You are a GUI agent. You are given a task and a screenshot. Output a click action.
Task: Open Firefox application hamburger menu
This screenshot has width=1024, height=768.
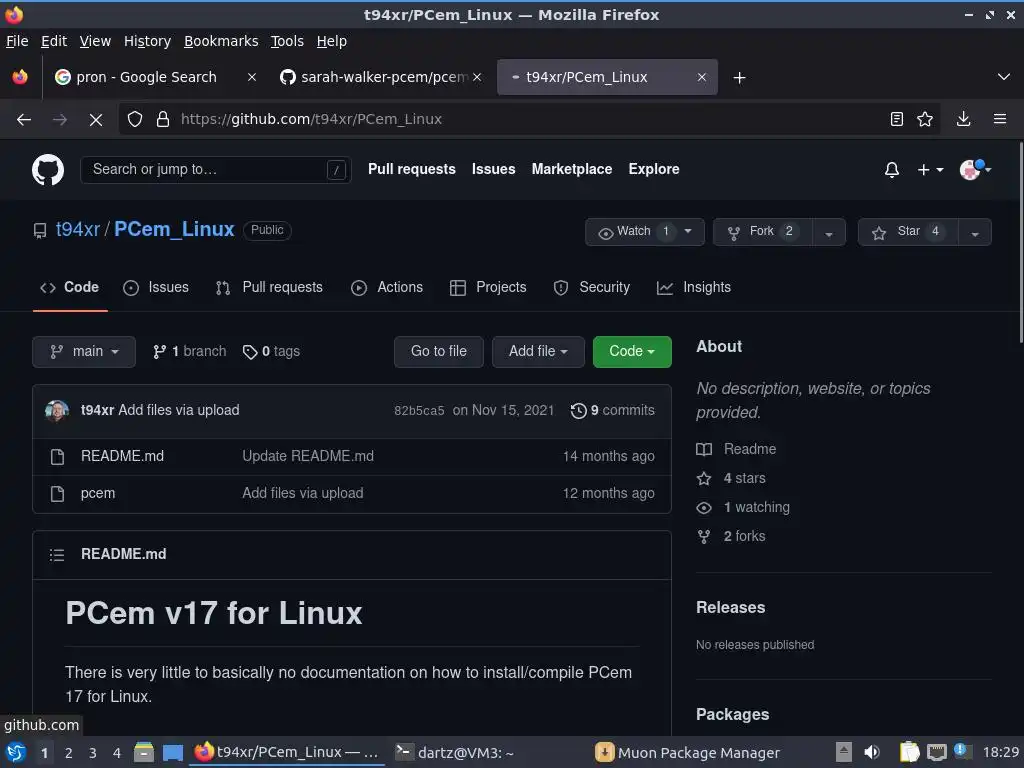coord(999,119)
